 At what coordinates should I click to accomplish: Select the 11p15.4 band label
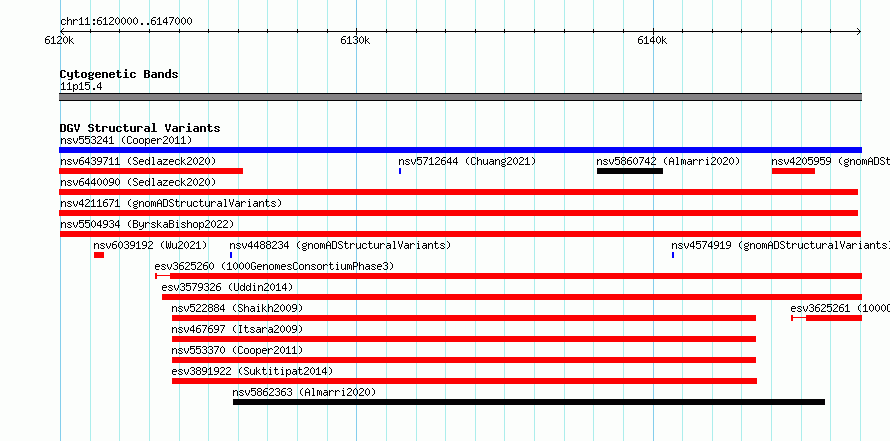[81, 87]
